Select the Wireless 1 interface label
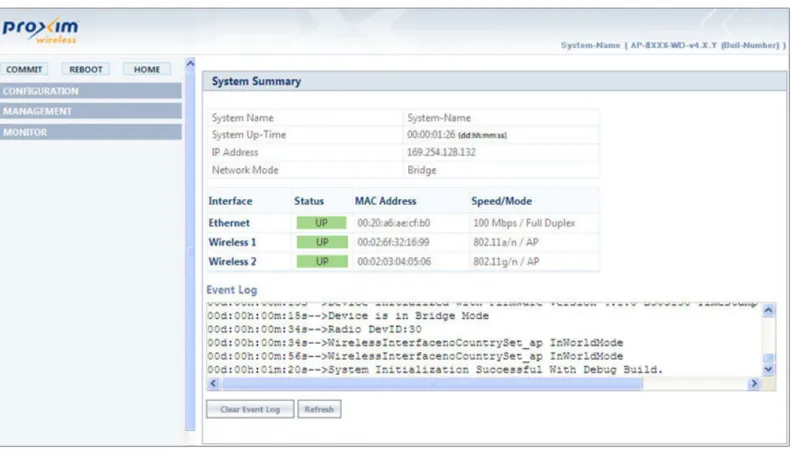The image size is (792, 452). tap(232, 242)
